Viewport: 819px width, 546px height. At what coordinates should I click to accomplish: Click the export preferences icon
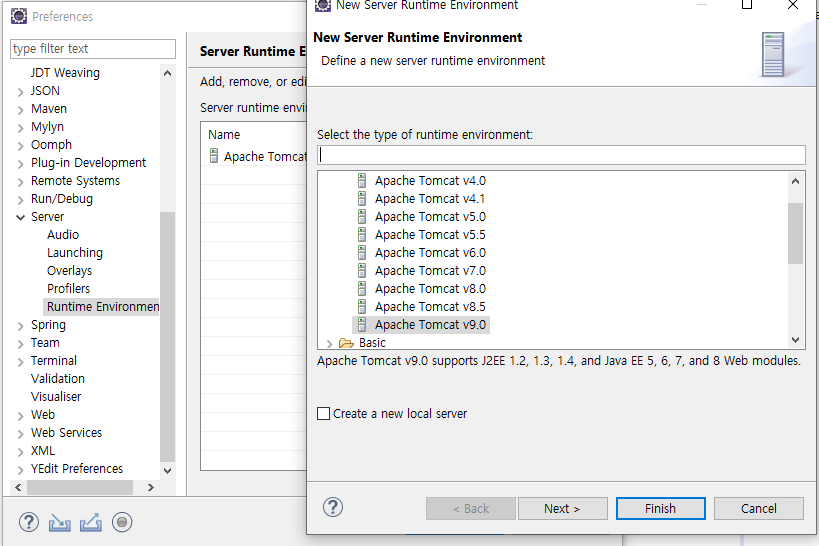click(x=91, y=522)
